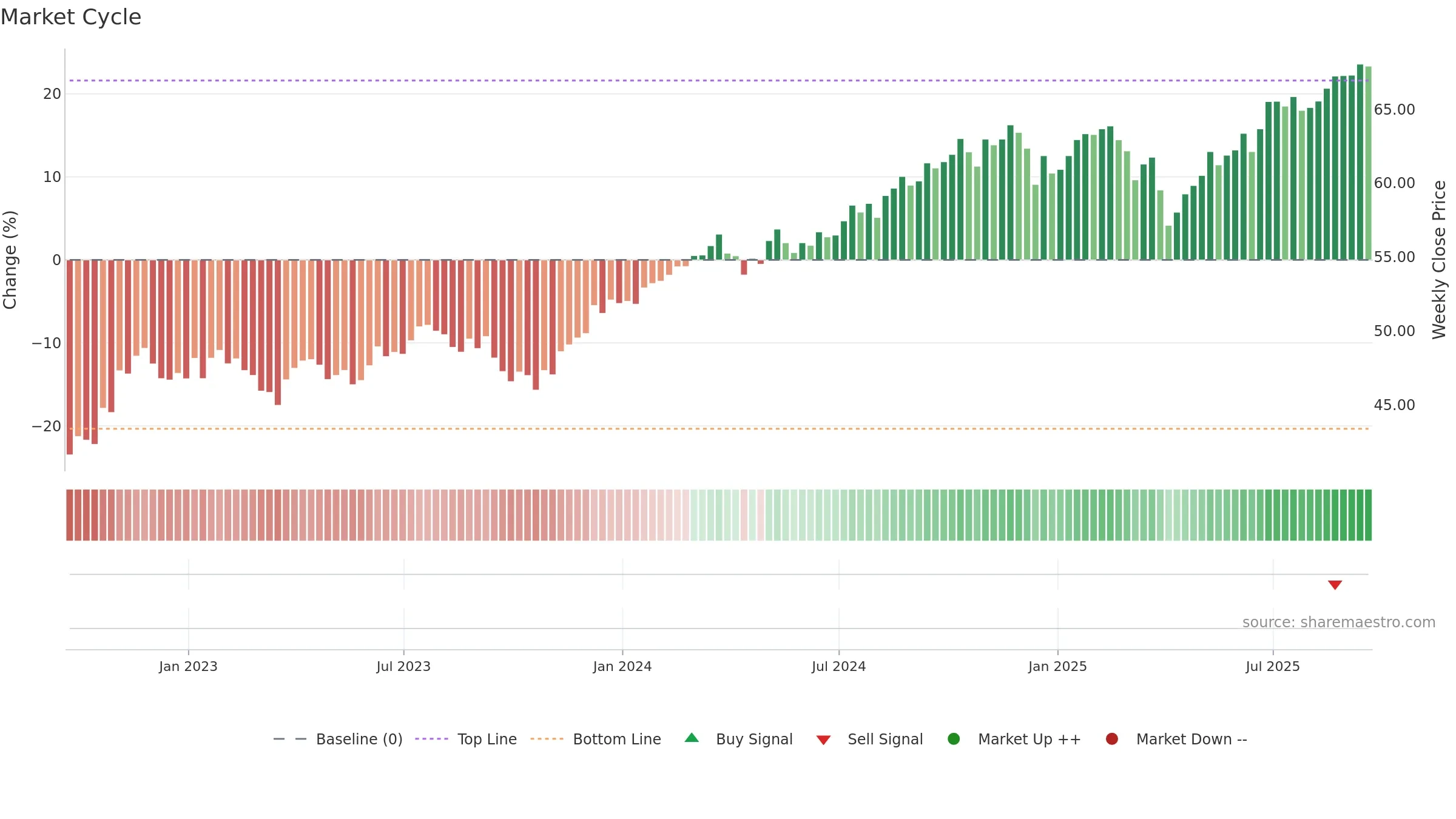Click the 50.00 price axis value

coord(1394,331)
